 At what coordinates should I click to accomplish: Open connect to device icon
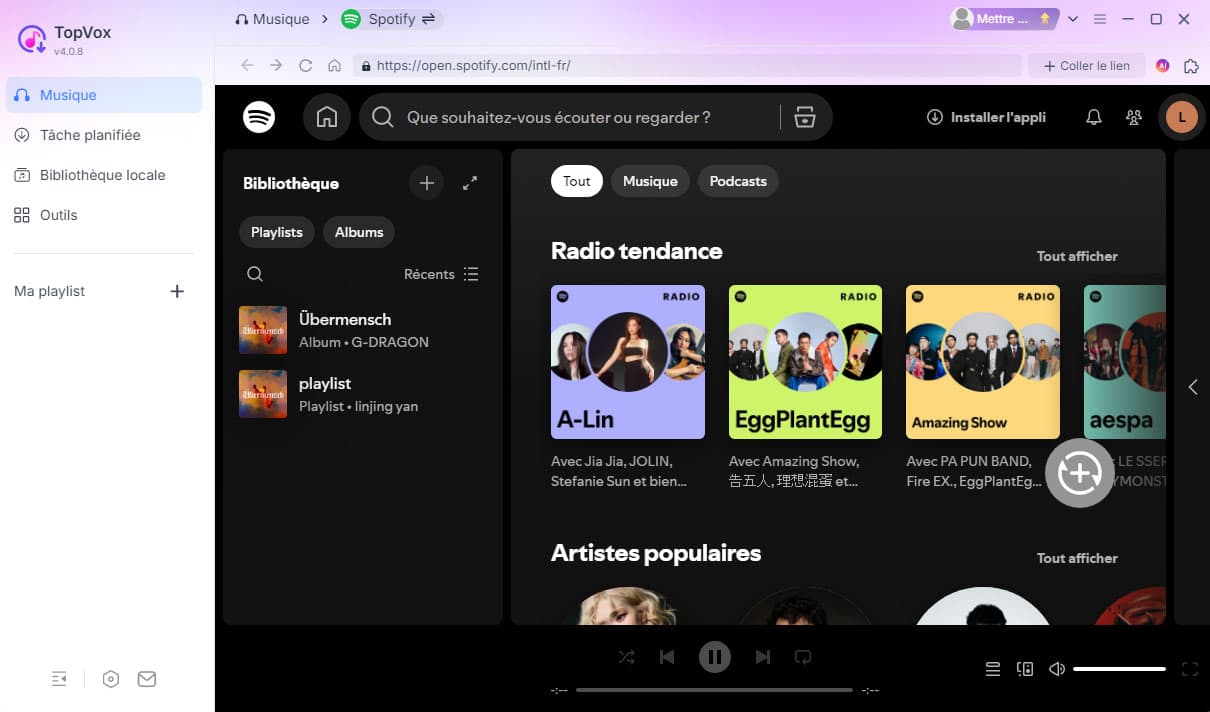(1025, 669)
